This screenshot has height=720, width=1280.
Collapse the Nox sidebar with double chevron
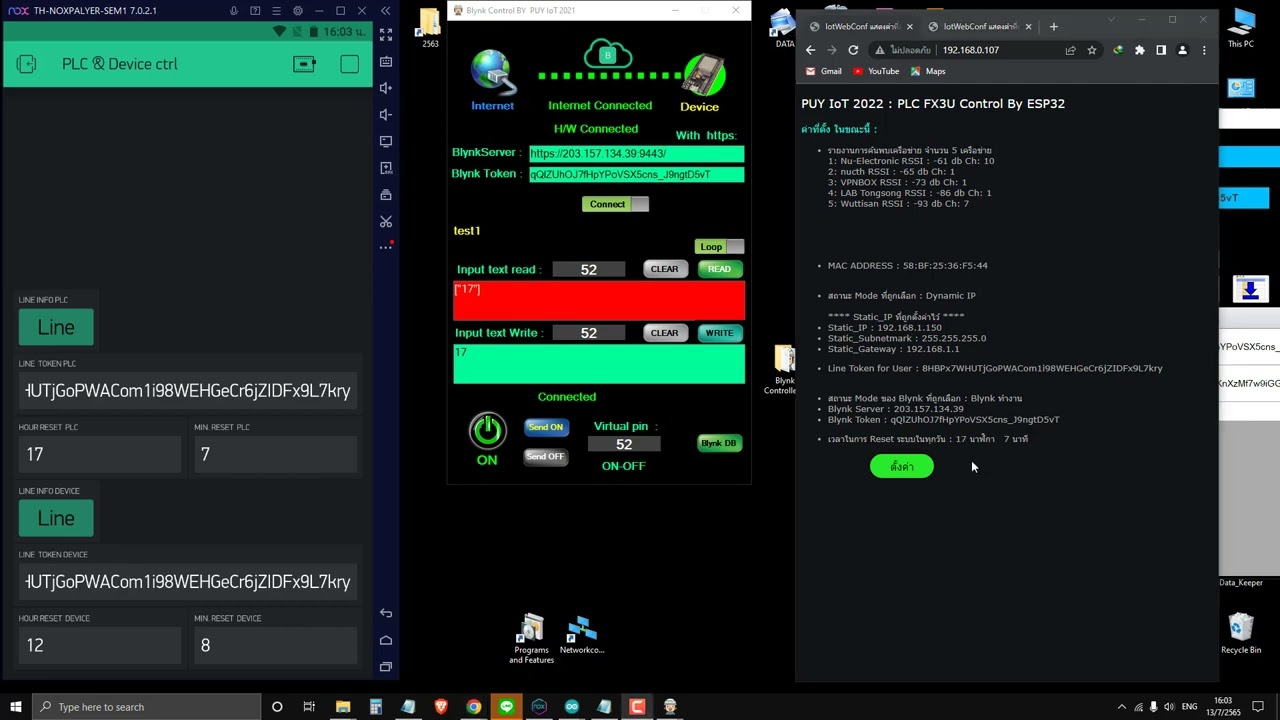pos(385,11)
